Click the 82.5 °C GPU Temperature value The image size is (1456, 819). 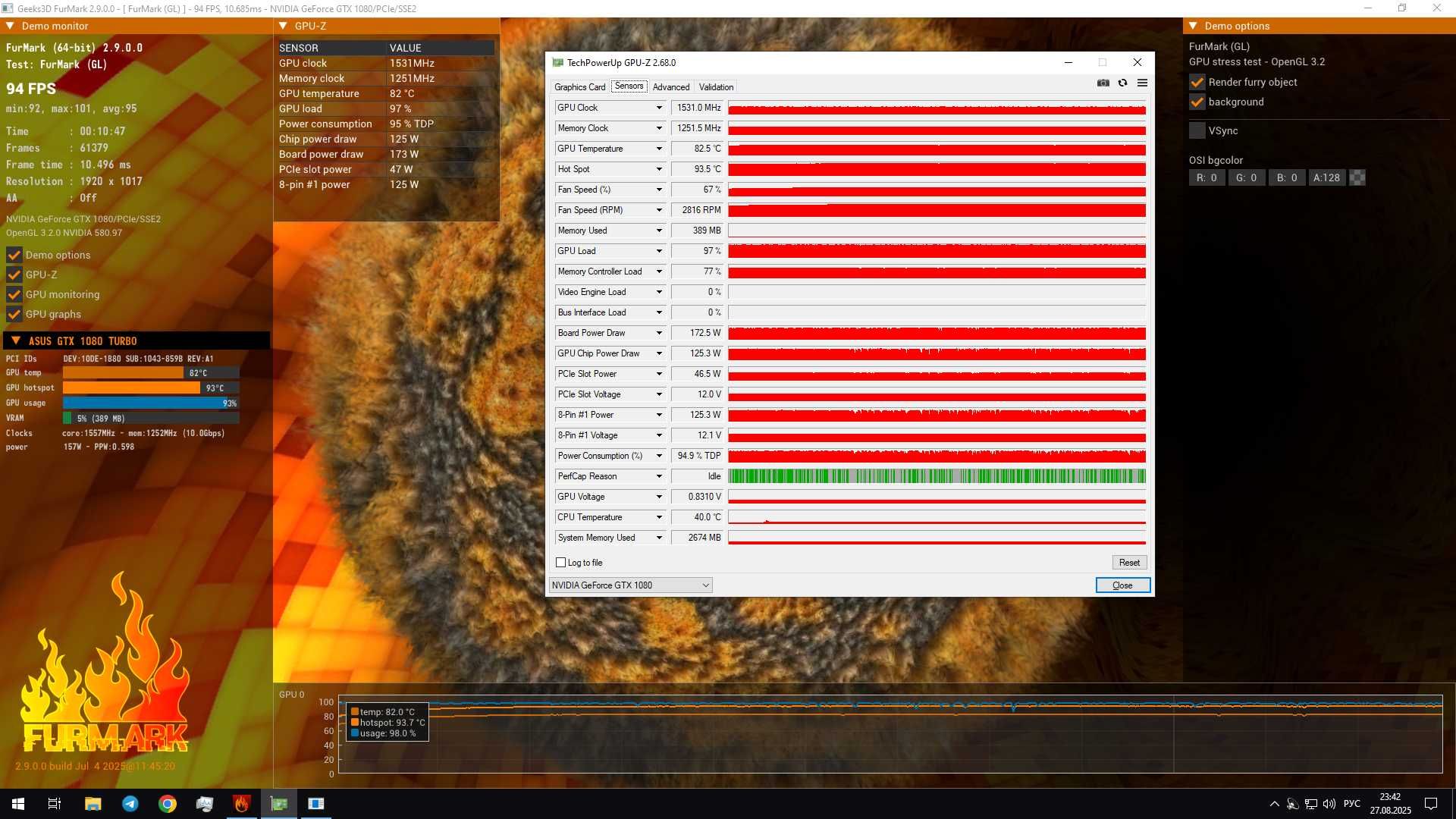click(698, 149)
